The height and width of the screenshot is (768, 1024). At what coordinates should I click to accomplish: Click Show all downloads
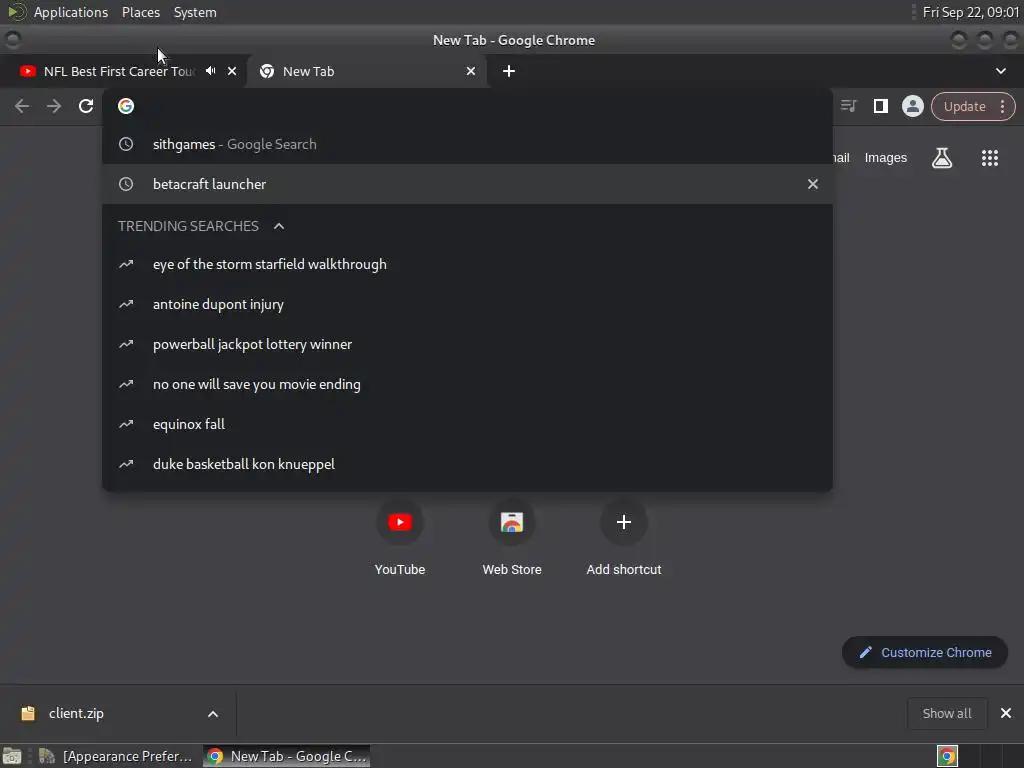click(946, 713)
